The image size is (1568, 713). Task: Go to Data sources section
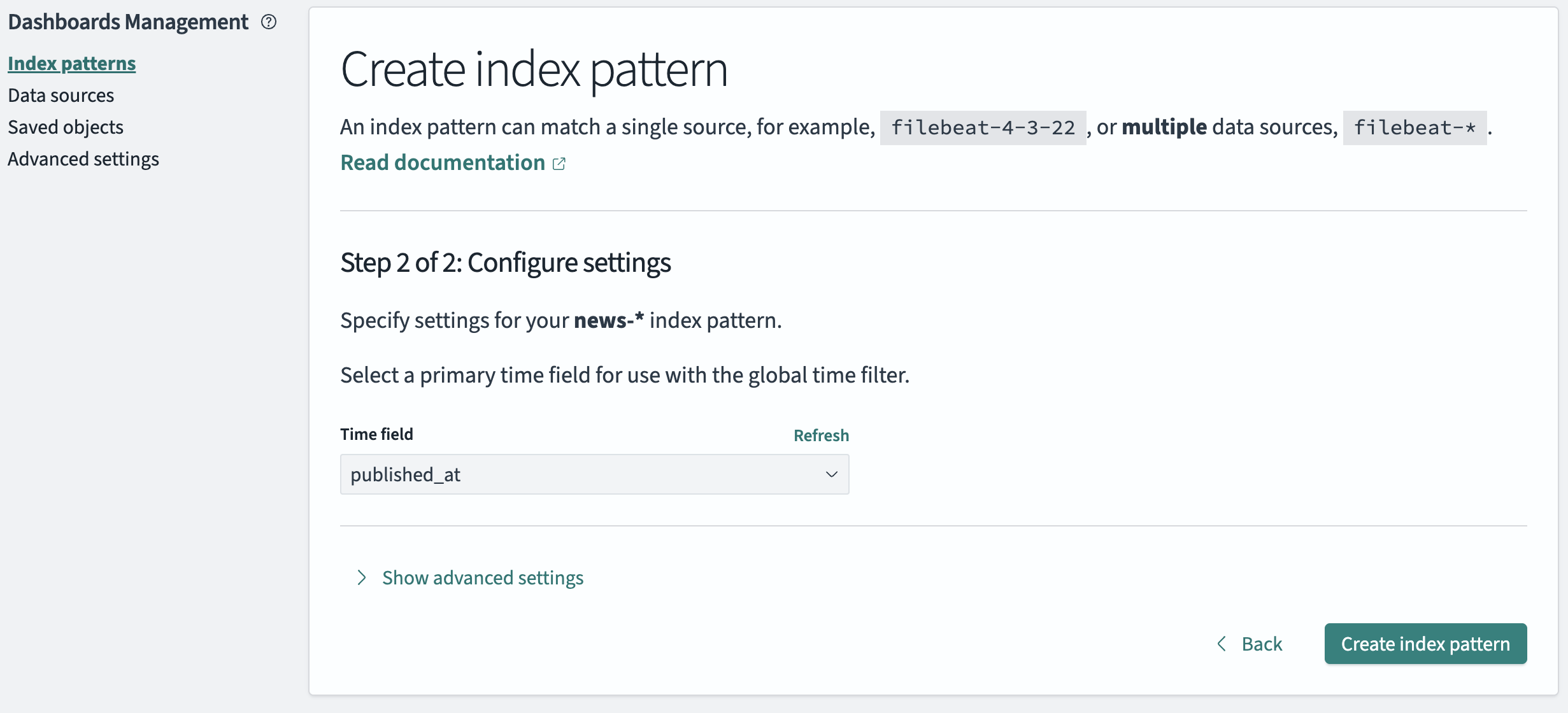pos(61,95)
